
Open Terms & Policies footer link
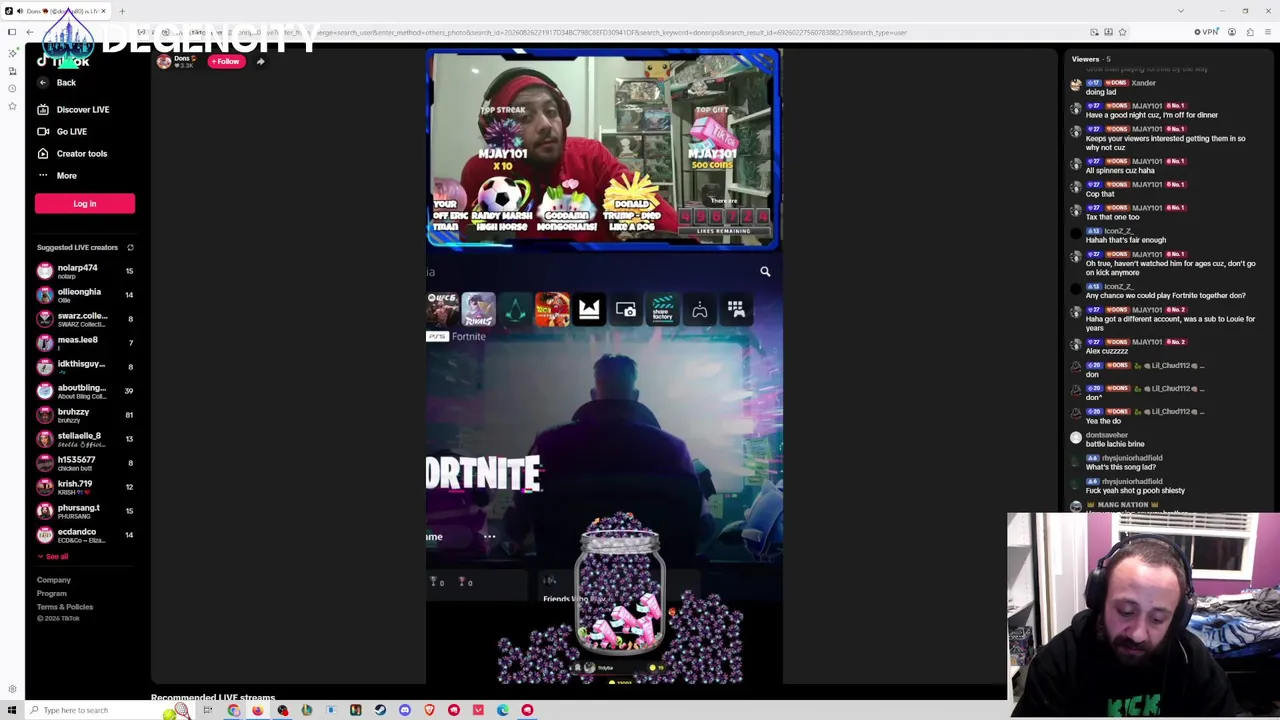click(65, 607)
